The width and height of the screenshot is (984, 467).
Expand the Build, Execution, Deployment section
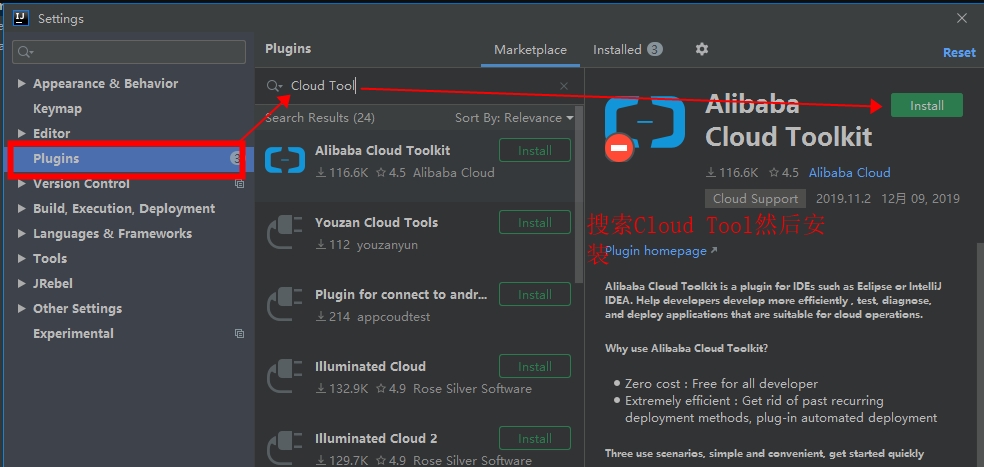22,209
